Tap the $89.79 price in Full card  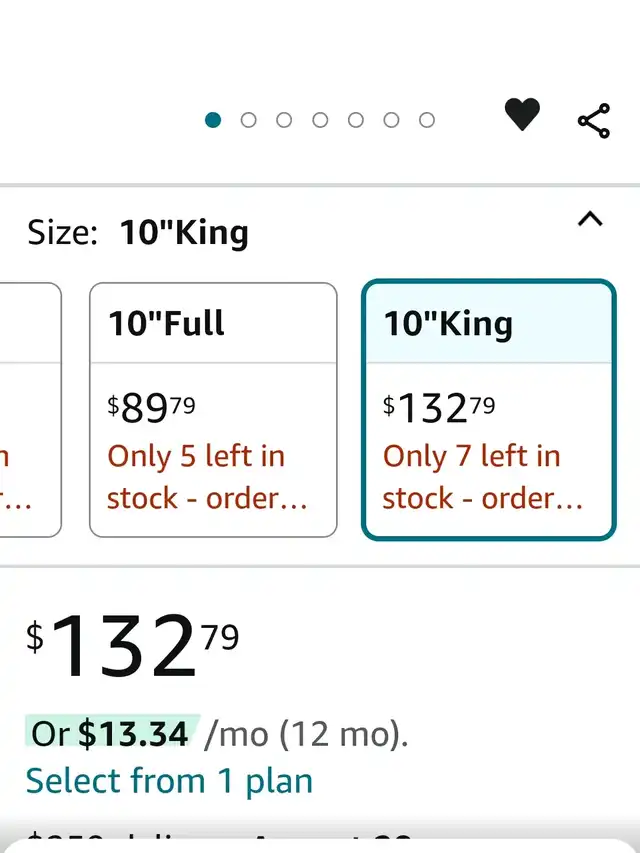coord(151,408)
